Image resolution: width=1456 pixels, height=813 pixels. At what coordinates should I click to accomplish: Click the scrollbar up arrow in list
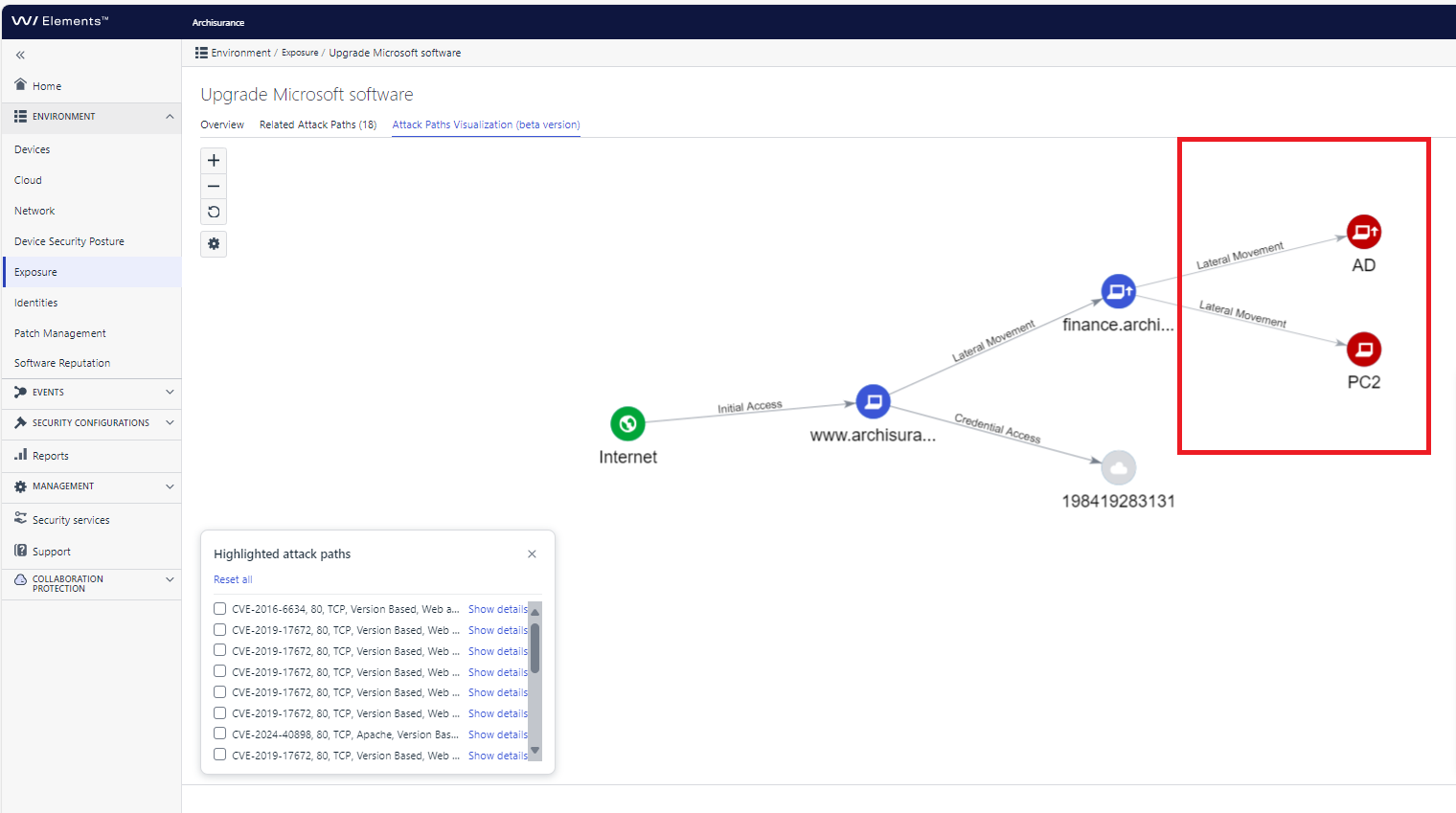pos(535,611)
